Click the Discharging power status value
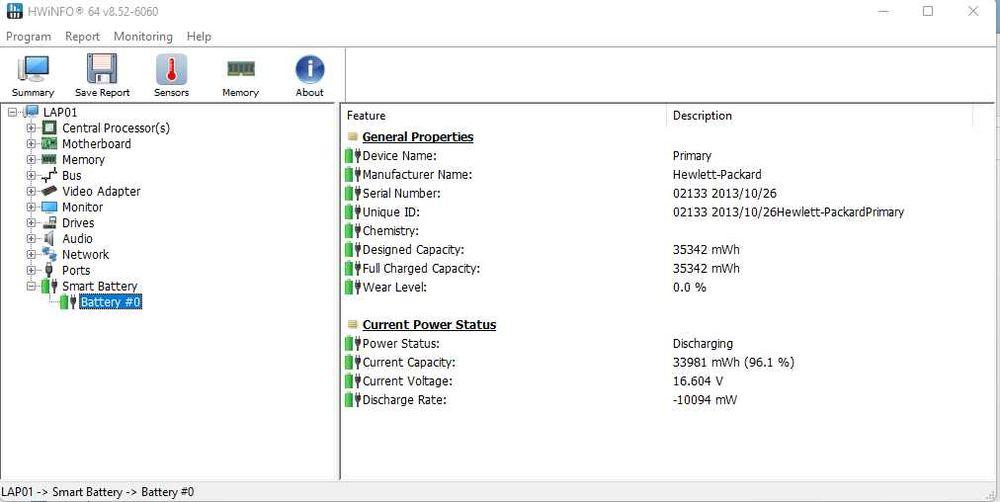 coord(703,344)
